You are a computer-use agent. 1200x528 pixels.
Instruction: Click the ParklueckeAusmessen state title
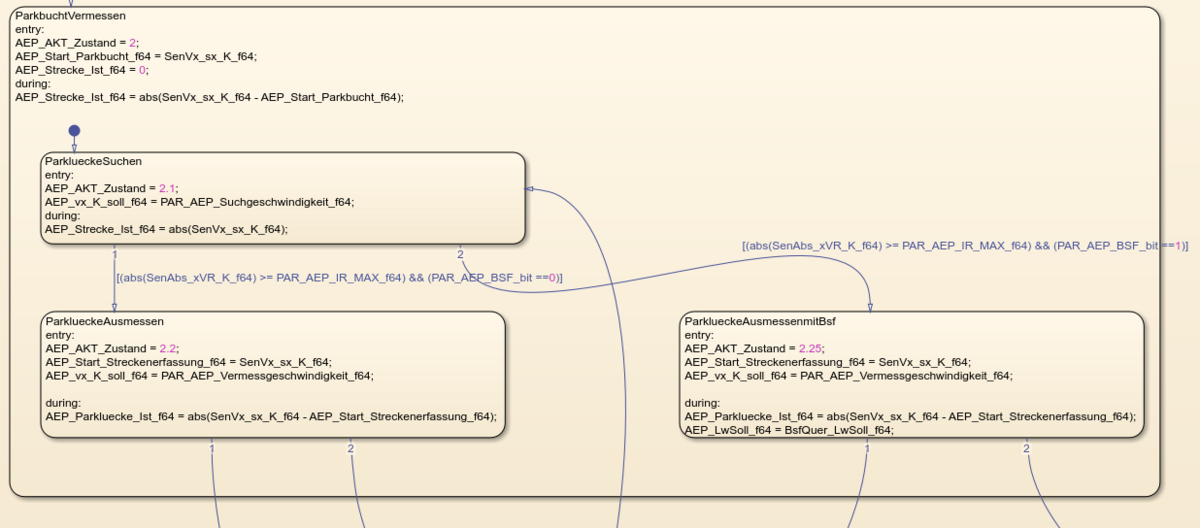pos(104,321)
